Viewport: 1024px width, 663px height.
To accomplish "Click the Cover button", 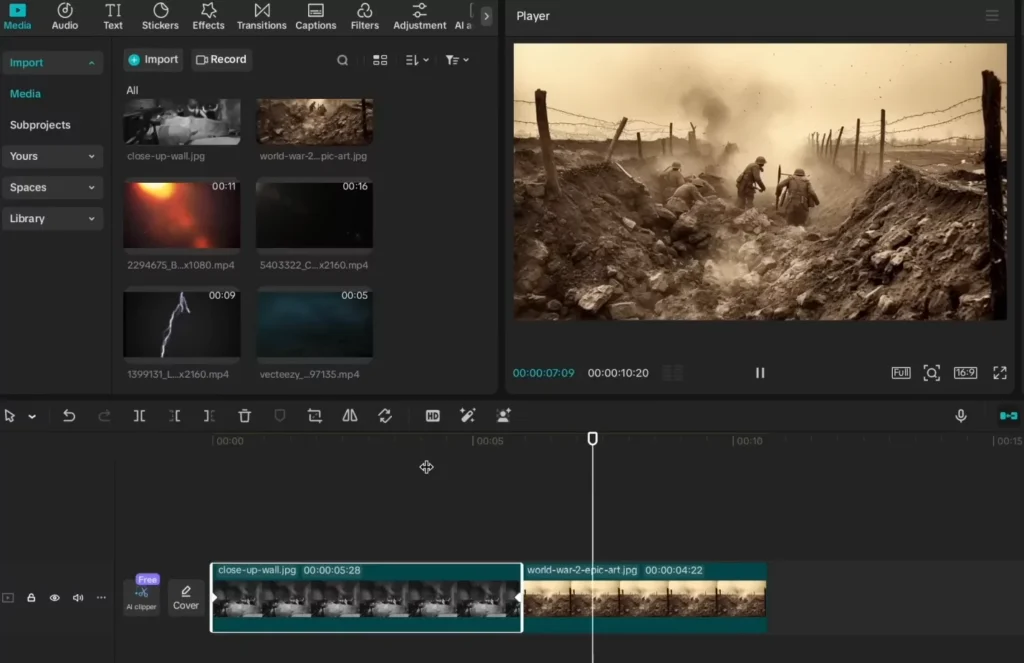I will click(185, 597).
